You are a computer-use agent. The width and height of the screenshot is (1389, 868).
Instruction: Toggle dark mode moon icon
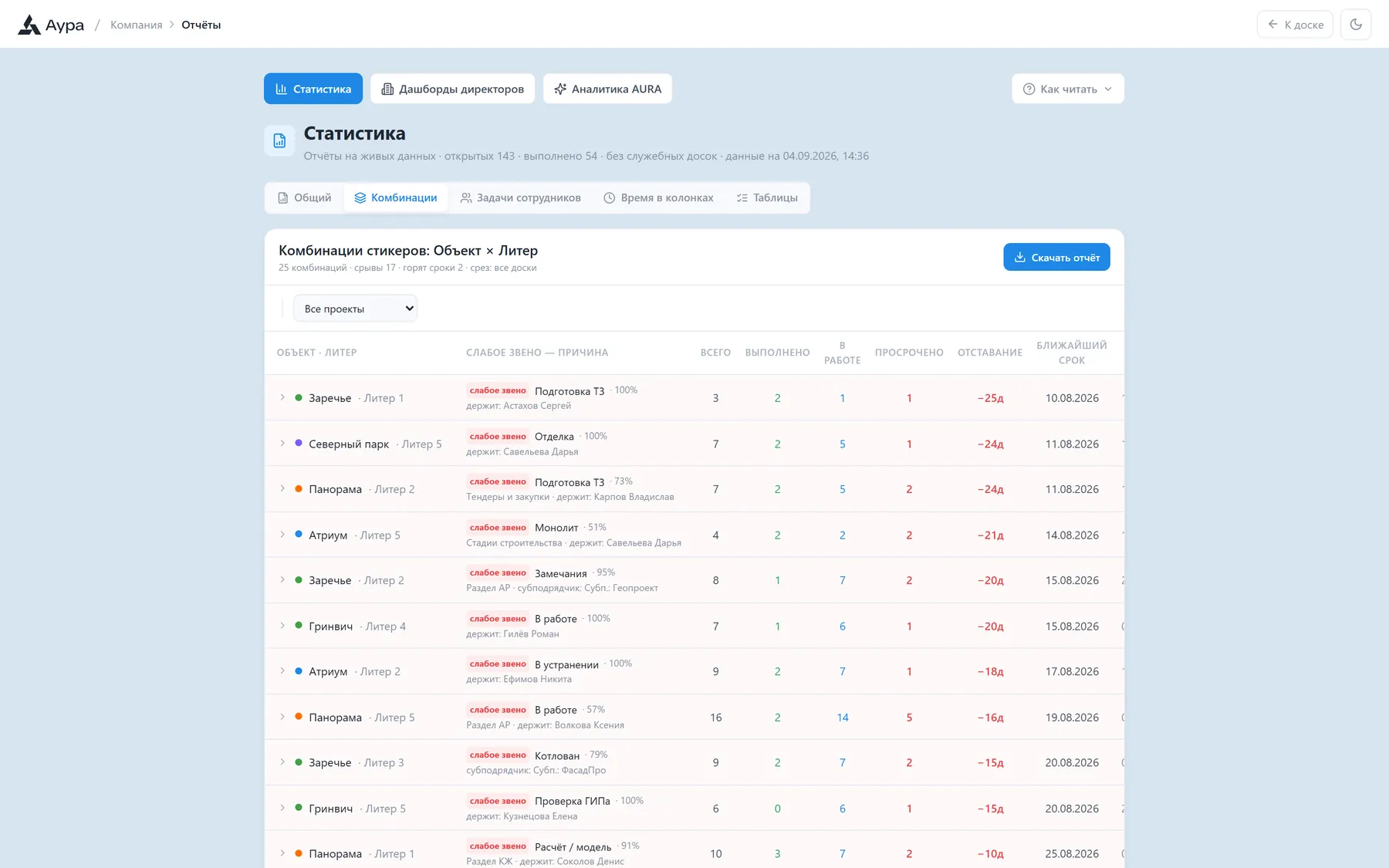click(1356, 25)
